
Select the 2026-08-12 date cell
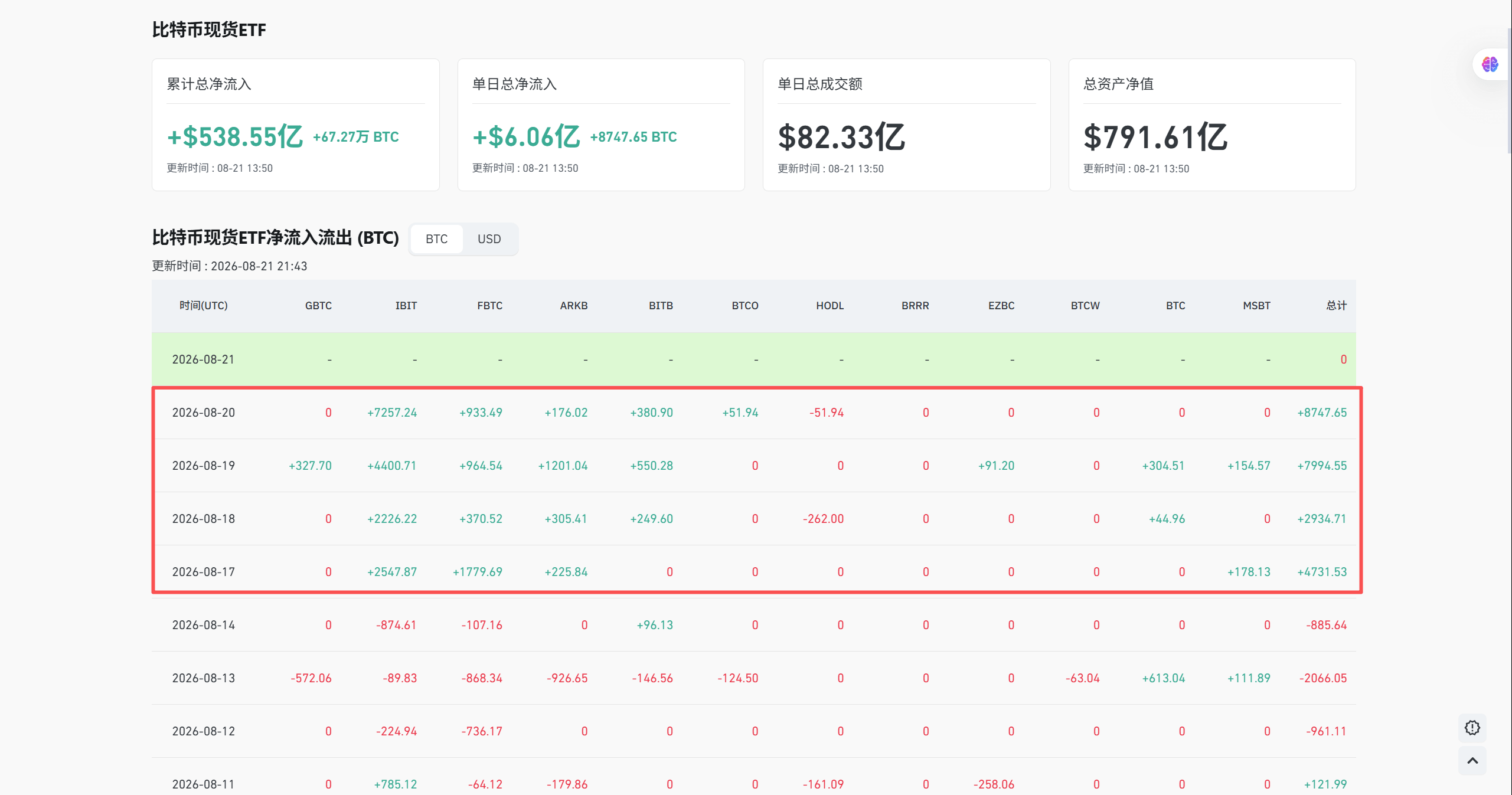tap(203, 731)
